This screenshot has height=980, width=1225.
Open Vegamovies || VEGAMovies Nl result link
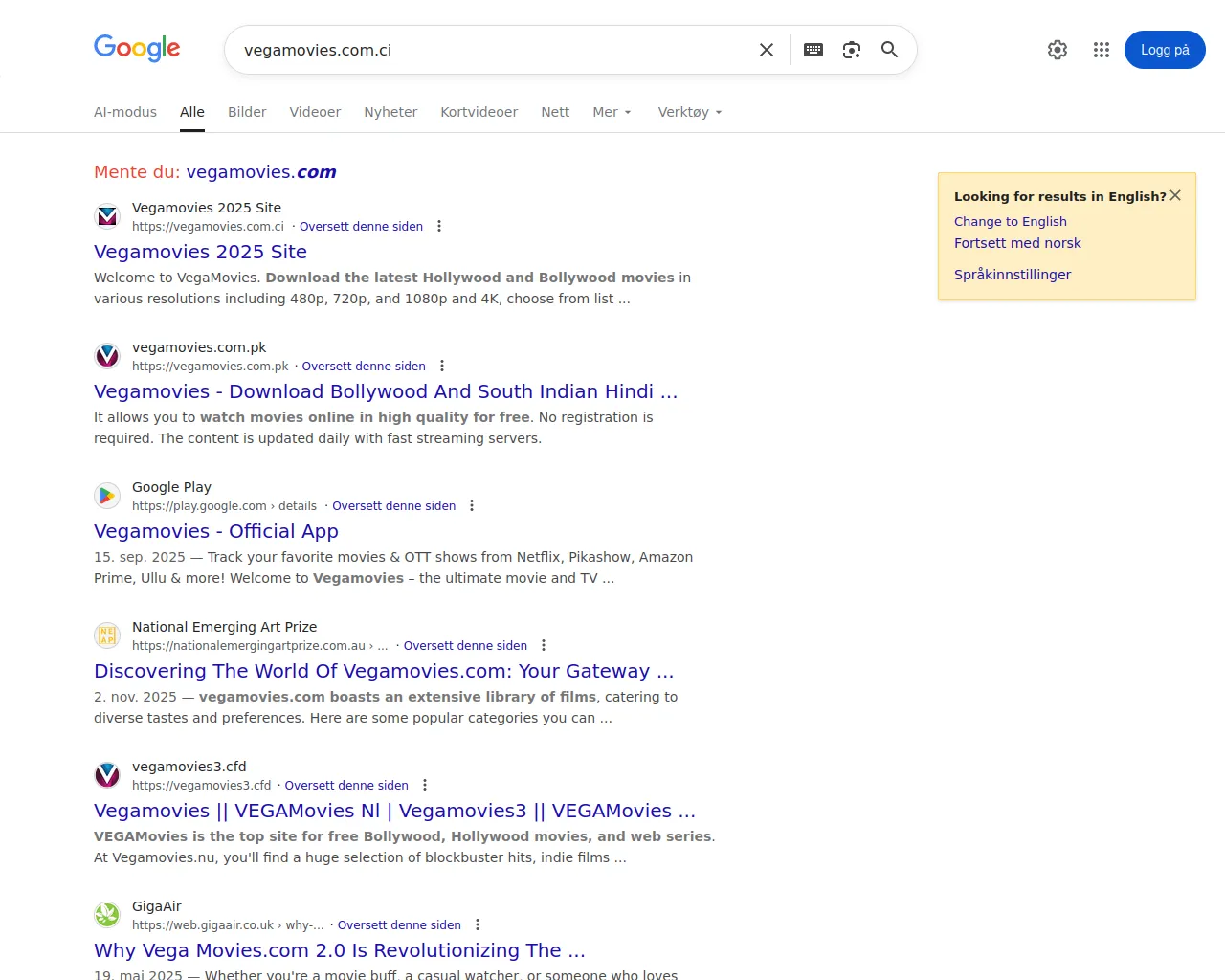(394, 811)
